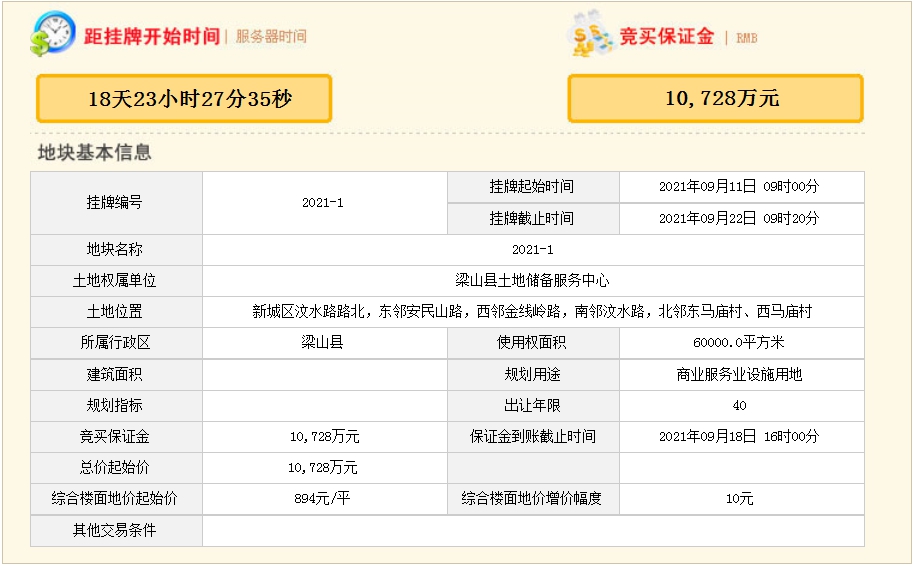
Task: Click the 总价起始价 label cell
Action: coord(116,468)
